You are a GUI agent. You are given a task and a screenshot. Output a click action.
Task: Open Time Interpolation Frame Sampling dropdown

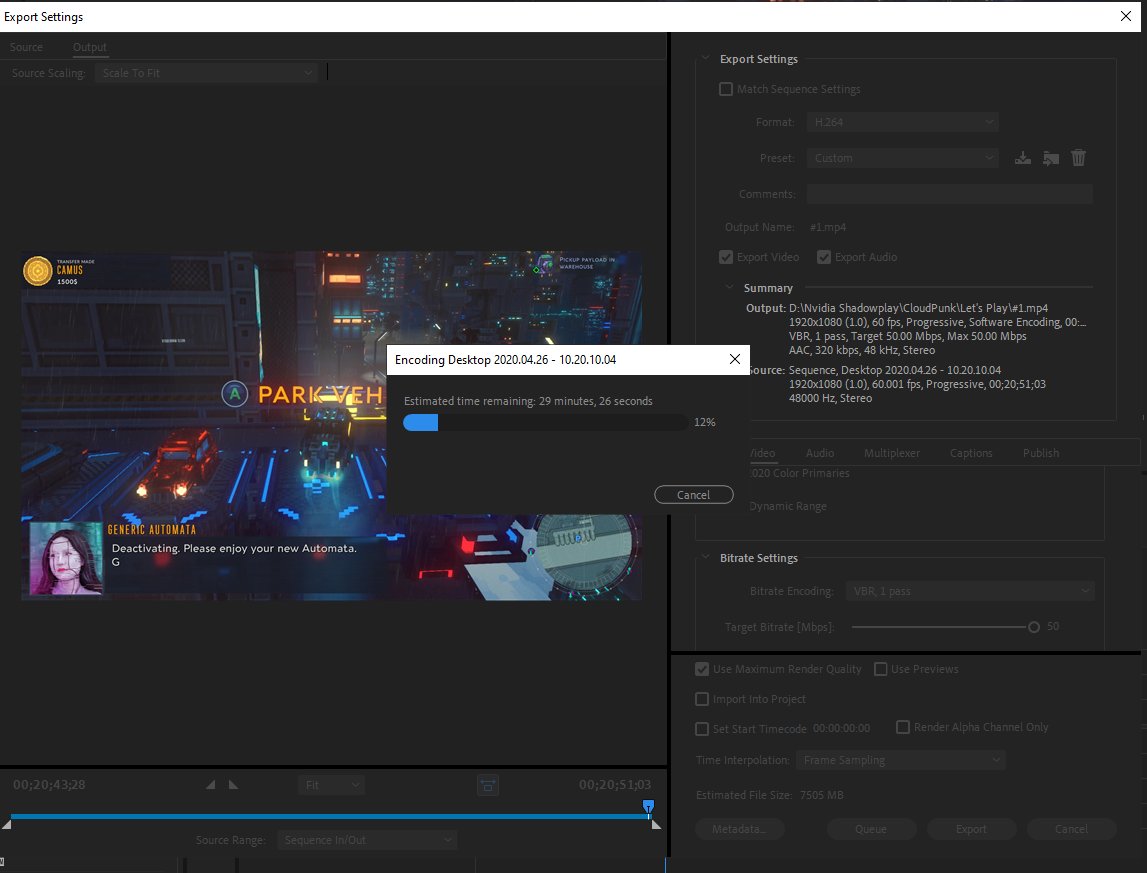(900, 760)
